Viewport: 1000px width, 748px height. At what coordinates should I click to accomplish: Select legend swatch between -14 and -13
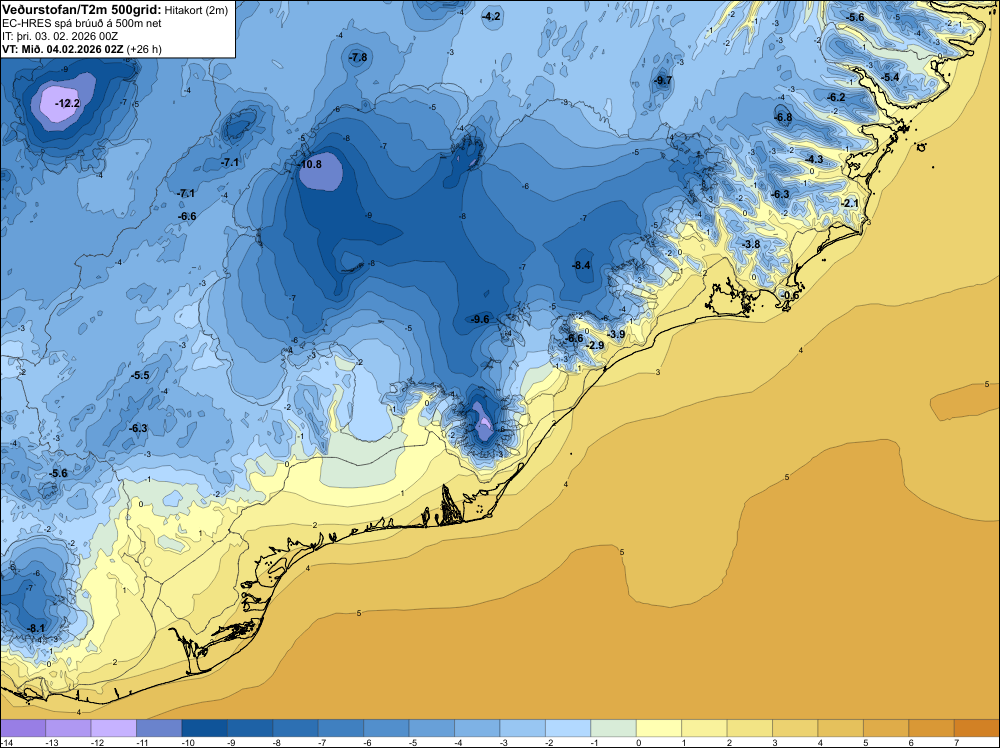click(x=23, y=728)
